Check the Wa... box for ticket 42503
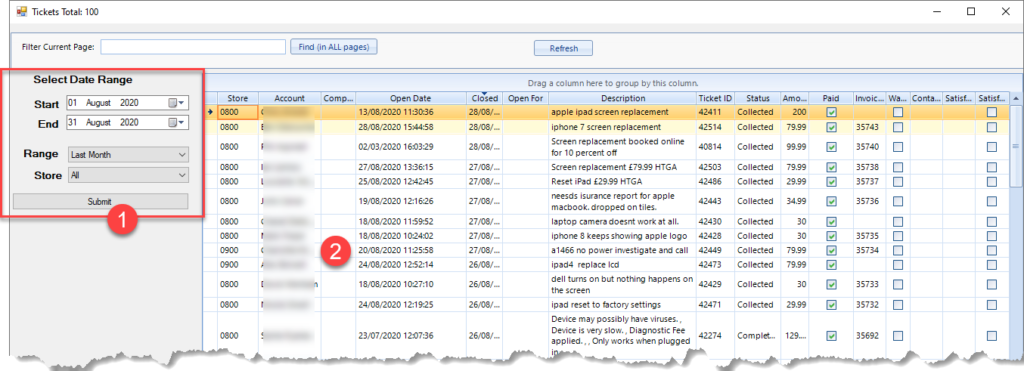 point(898,167)
